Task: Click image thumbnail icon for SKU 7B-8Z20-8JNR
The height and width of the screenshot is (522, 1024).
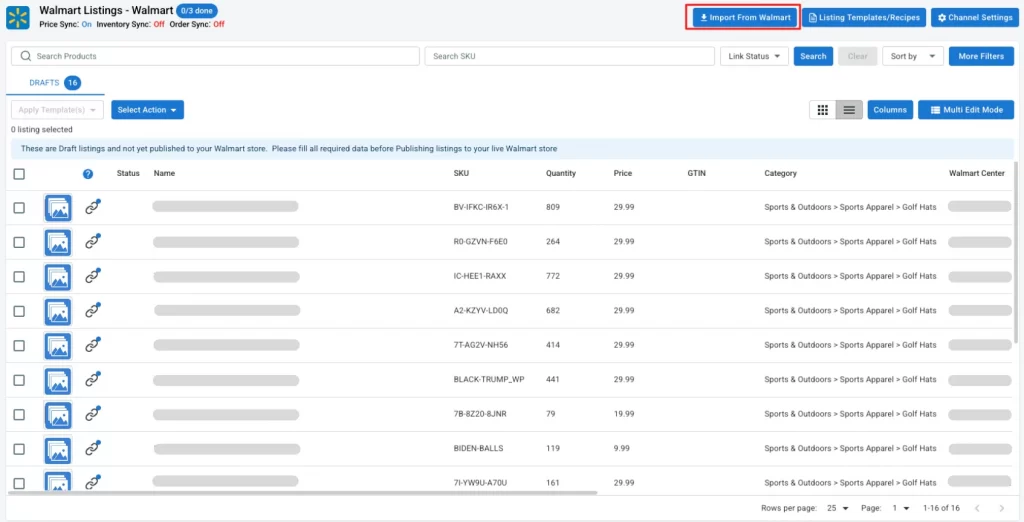Action: tap(58, 415)
